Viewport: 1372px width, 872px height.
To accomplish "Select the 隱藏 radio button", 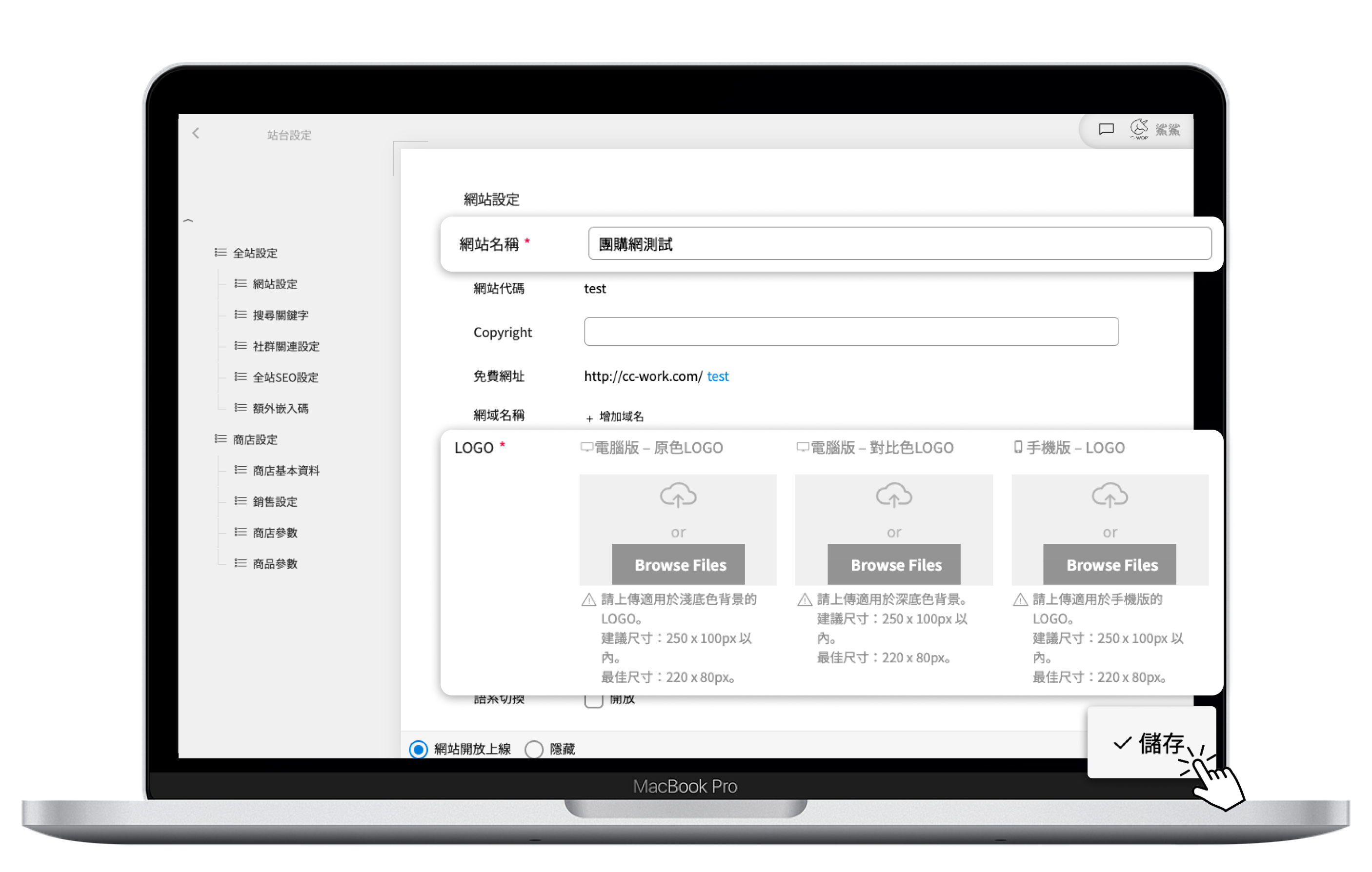I will (534, 749).
